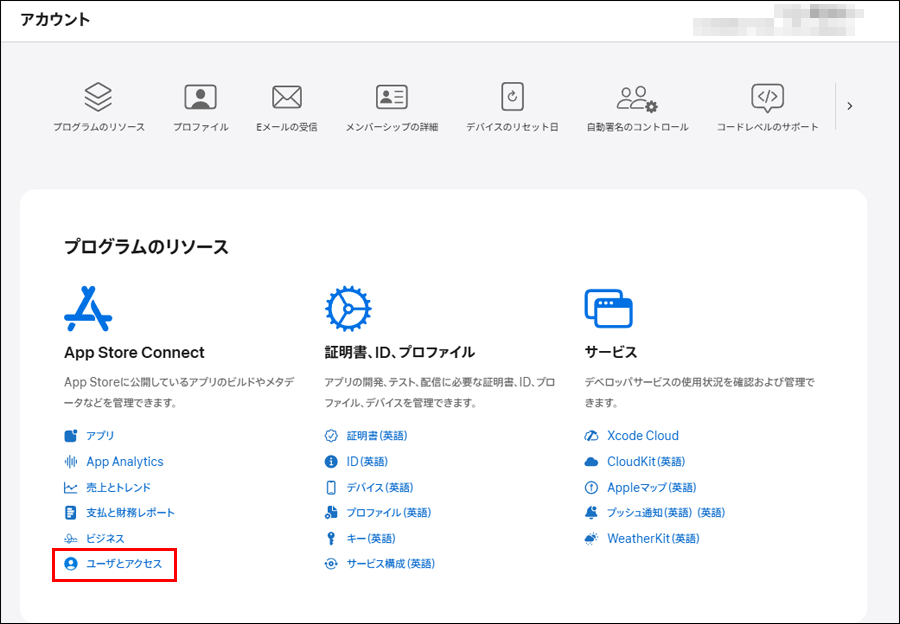Open the ID(英語) link
900x624 pixels.
367,462
